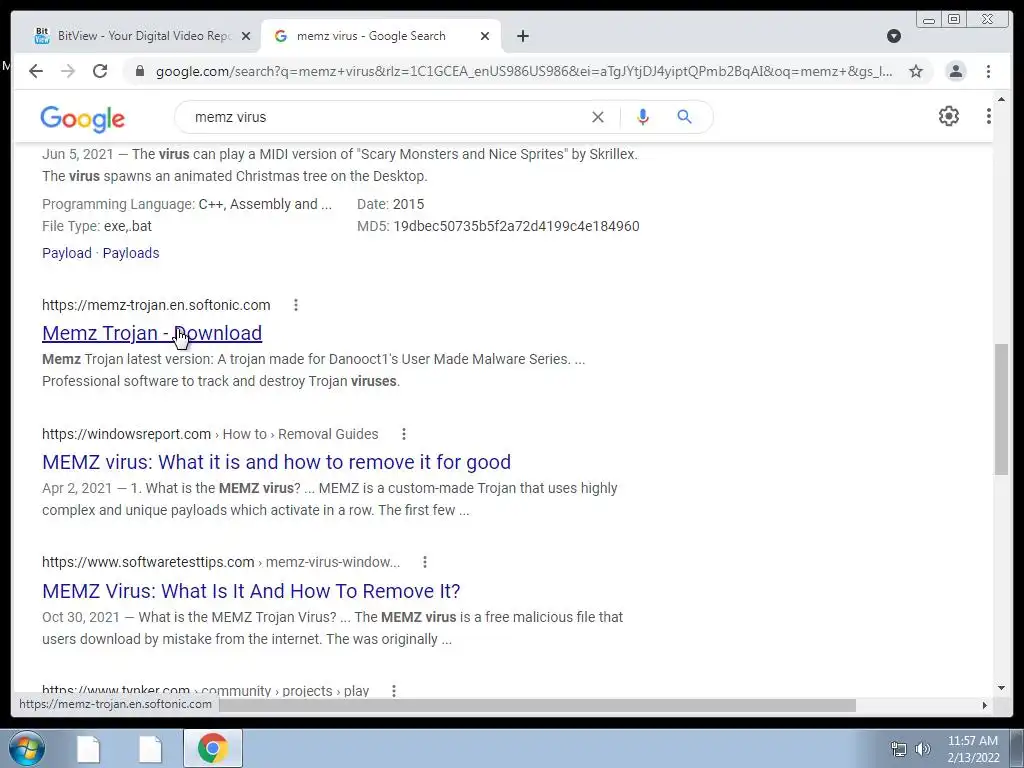The width and height of the screenshot is (1024, 768).
Task: Click the horizontal scroll right arrow
Action: (985, 705)
